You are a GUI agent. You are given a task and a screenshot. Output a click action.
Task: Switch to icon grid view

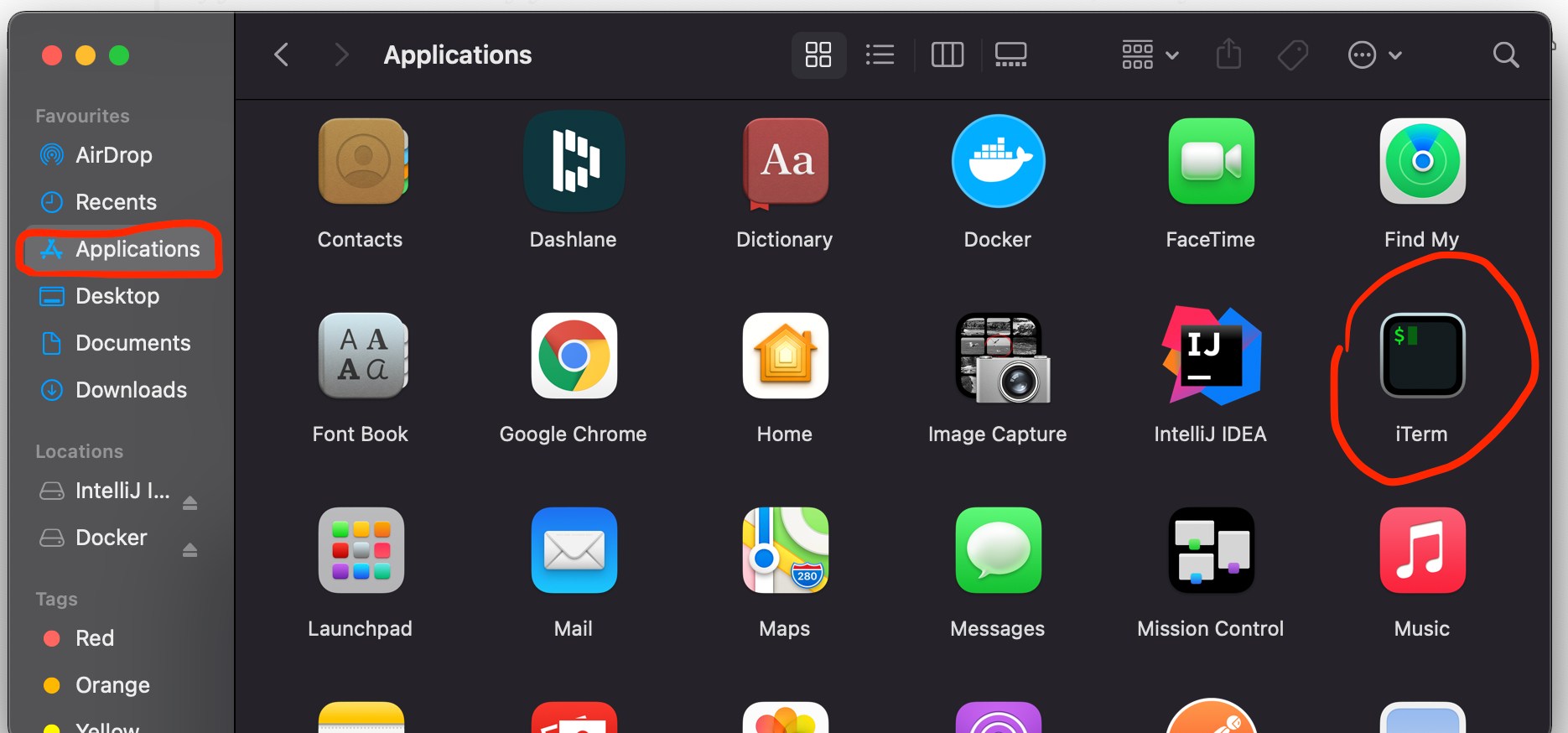[818, 55]
